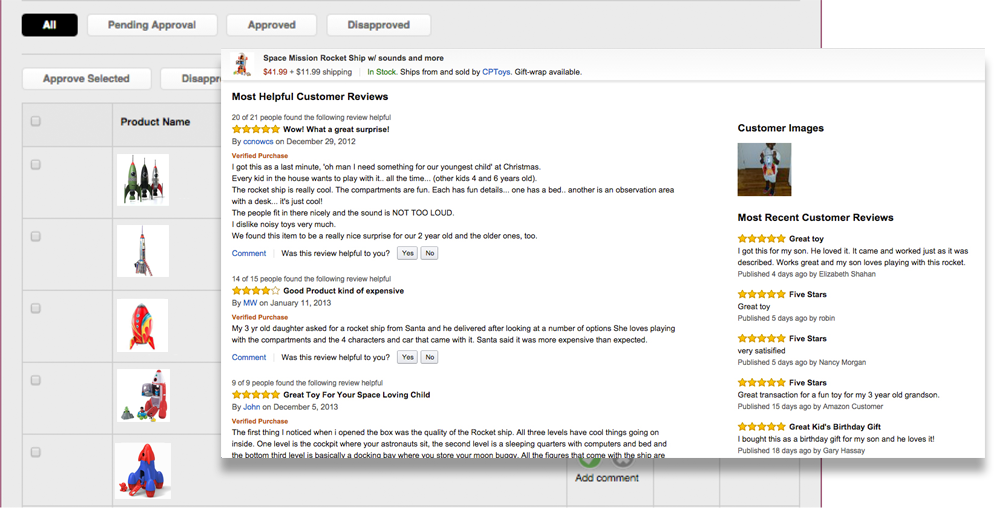This screenshot has width=994, height=508.
Task: Switch to the Pending Approval tab
Action: pyautogui.click(x=152, y=25)
